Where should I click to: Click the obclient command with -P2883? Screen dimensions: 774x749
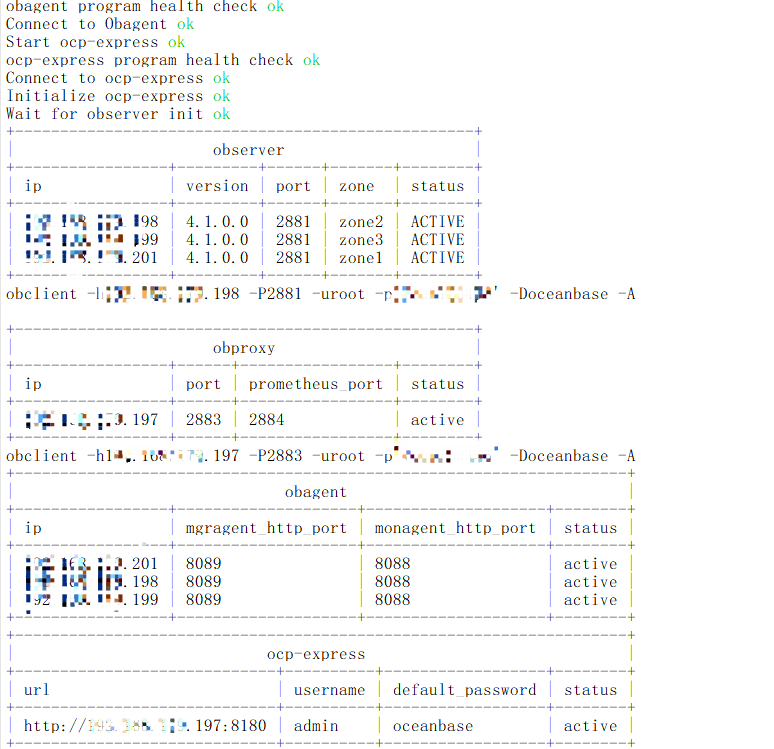tap(320, 456)
